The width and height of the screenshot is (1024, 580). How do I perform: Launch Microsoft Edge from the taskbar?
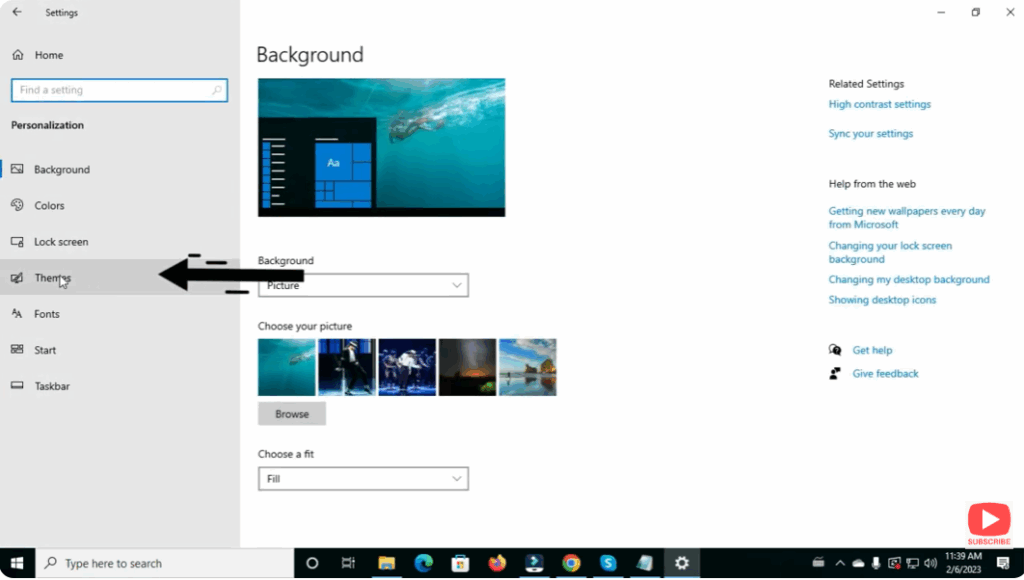point(423,563)
